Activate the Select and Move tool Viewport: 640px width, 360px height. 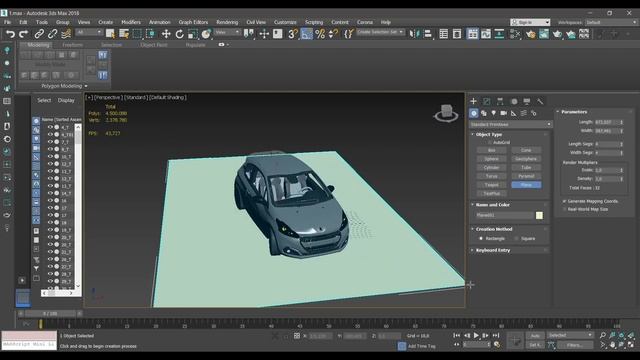click(x=166, y=34)
